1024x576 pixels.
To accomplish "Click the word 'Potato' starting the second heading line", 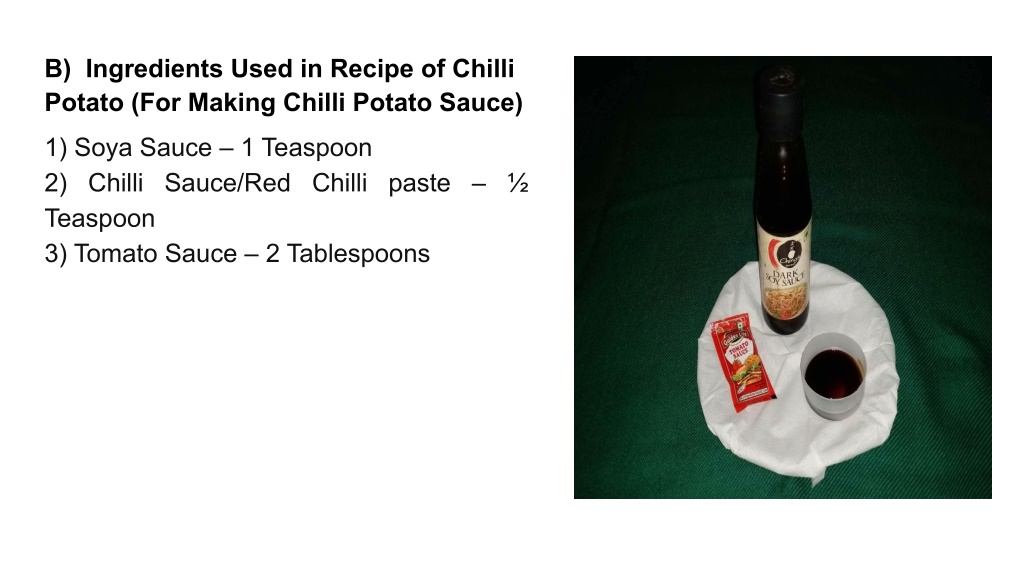I will pos(84,103).
